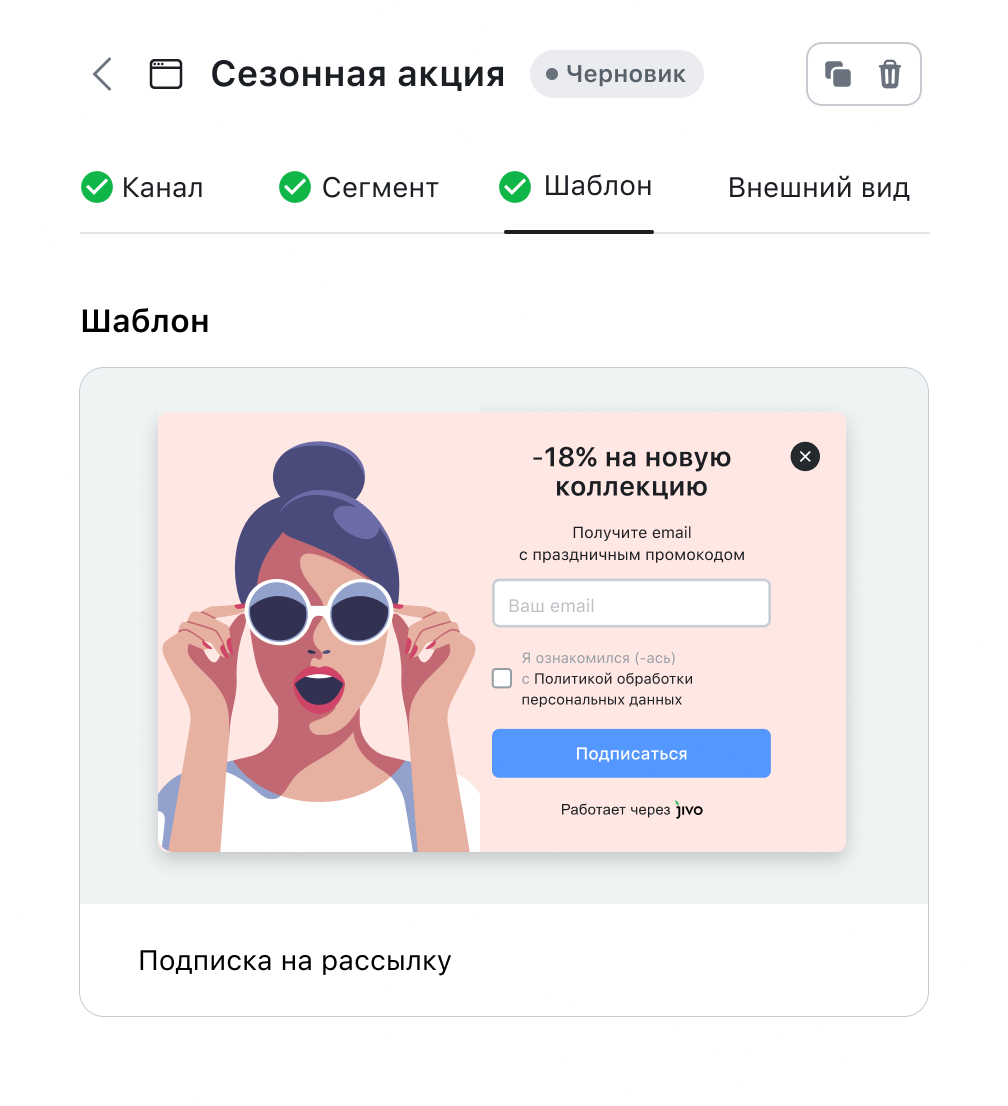Close the popup preview with X
This screenshot has width=1008, height=1106.
click(805, 456)
